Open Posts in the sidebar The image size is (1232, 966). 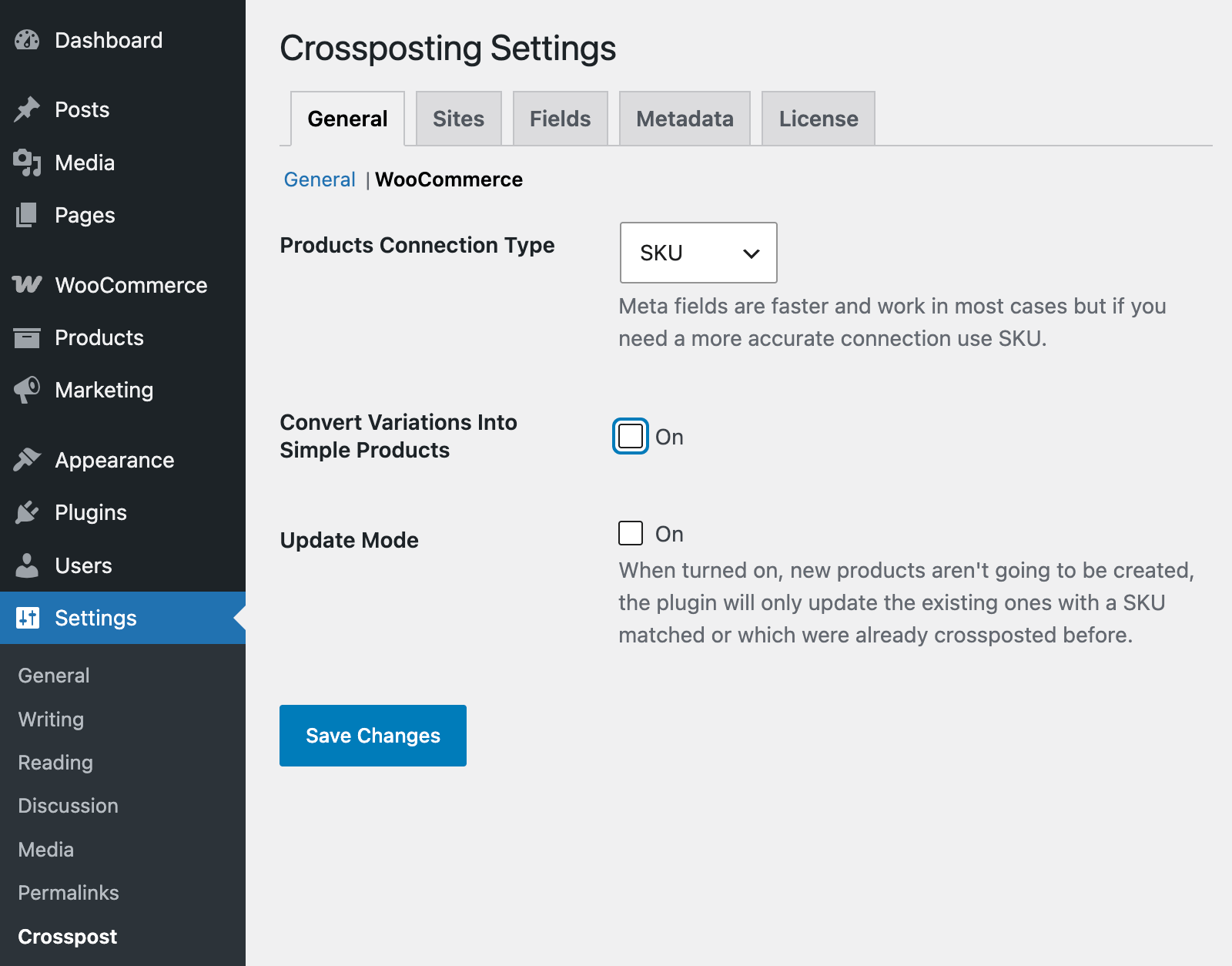122,109
